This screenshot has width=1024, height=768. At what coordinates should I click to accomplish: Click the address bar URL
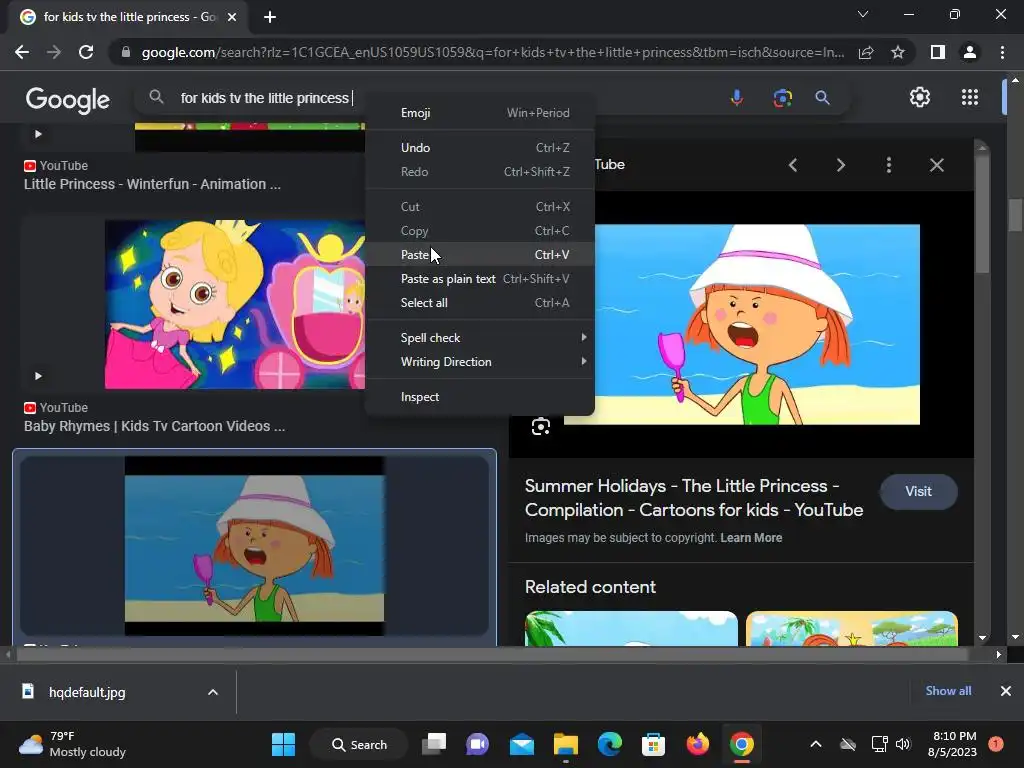click(492, 52)
